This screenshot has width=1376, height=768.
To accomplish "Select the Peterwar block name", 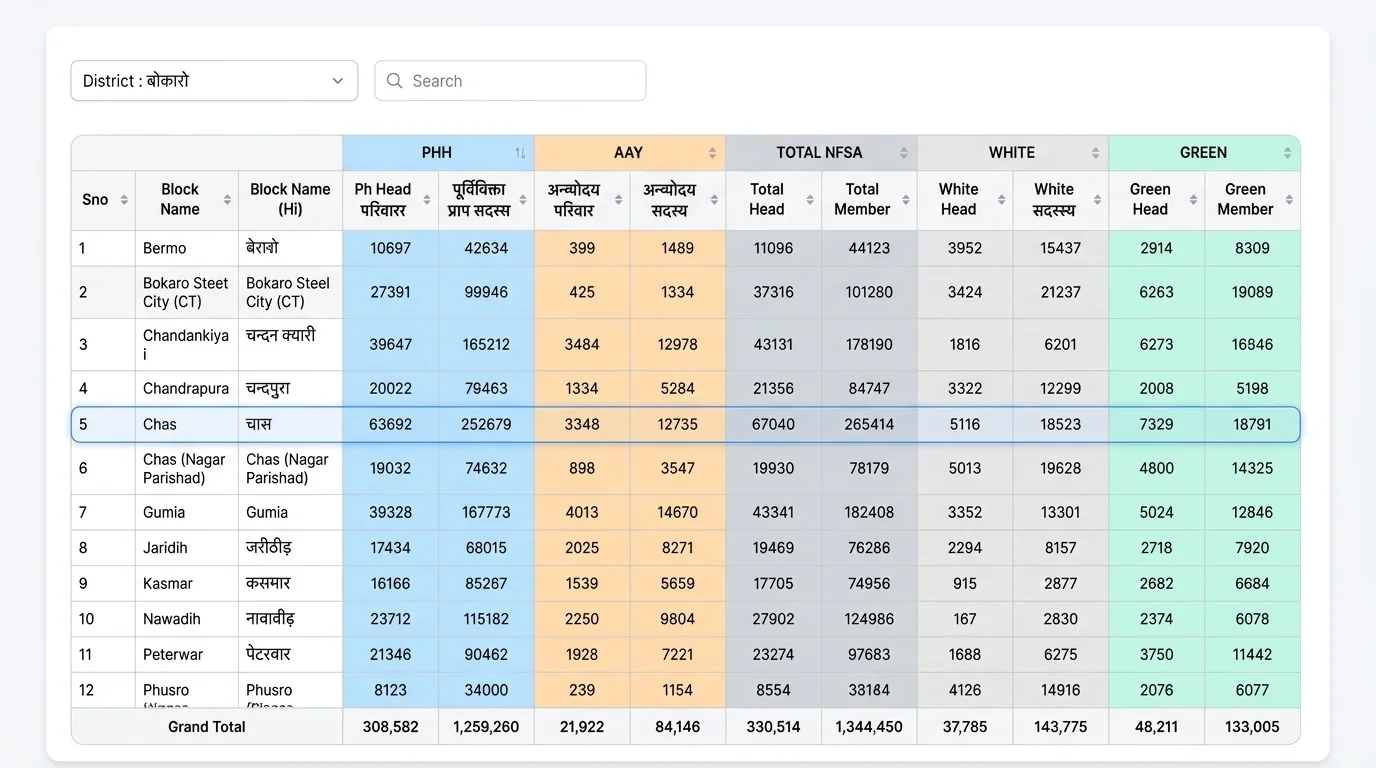I will click(172, 654).
